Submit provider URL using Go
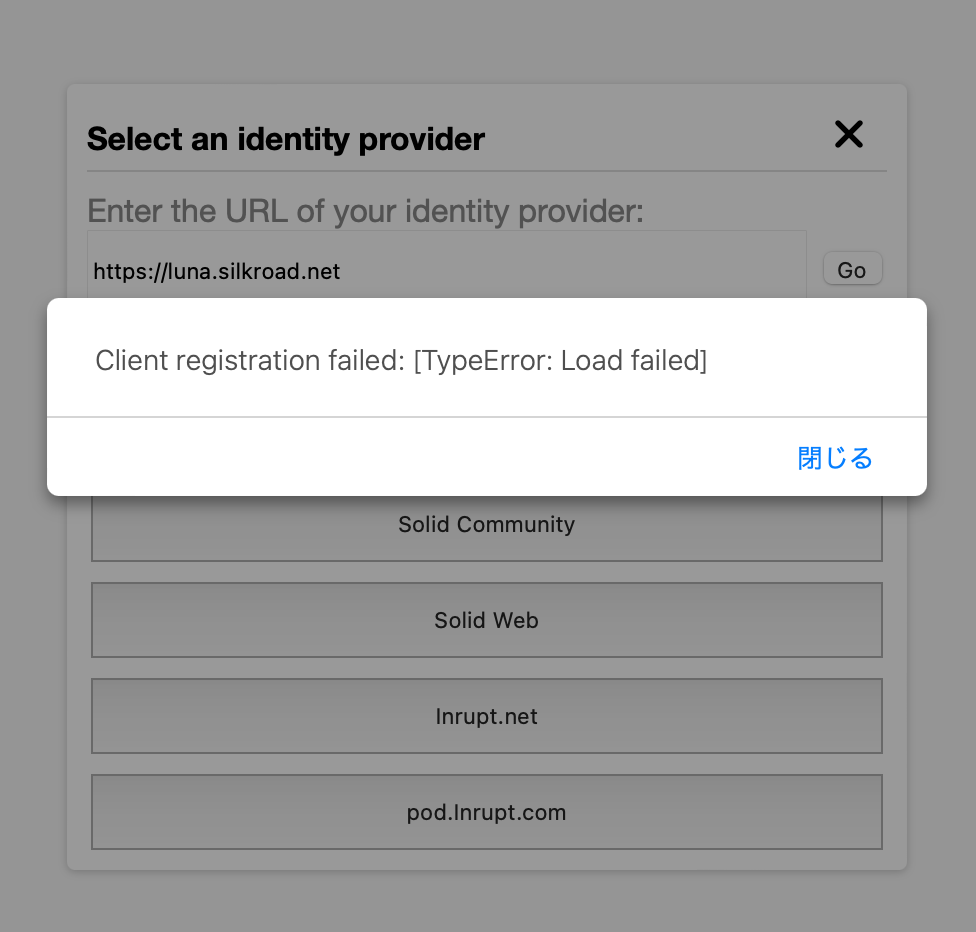The height and width of the screenshot is (932, 976). 852,270
